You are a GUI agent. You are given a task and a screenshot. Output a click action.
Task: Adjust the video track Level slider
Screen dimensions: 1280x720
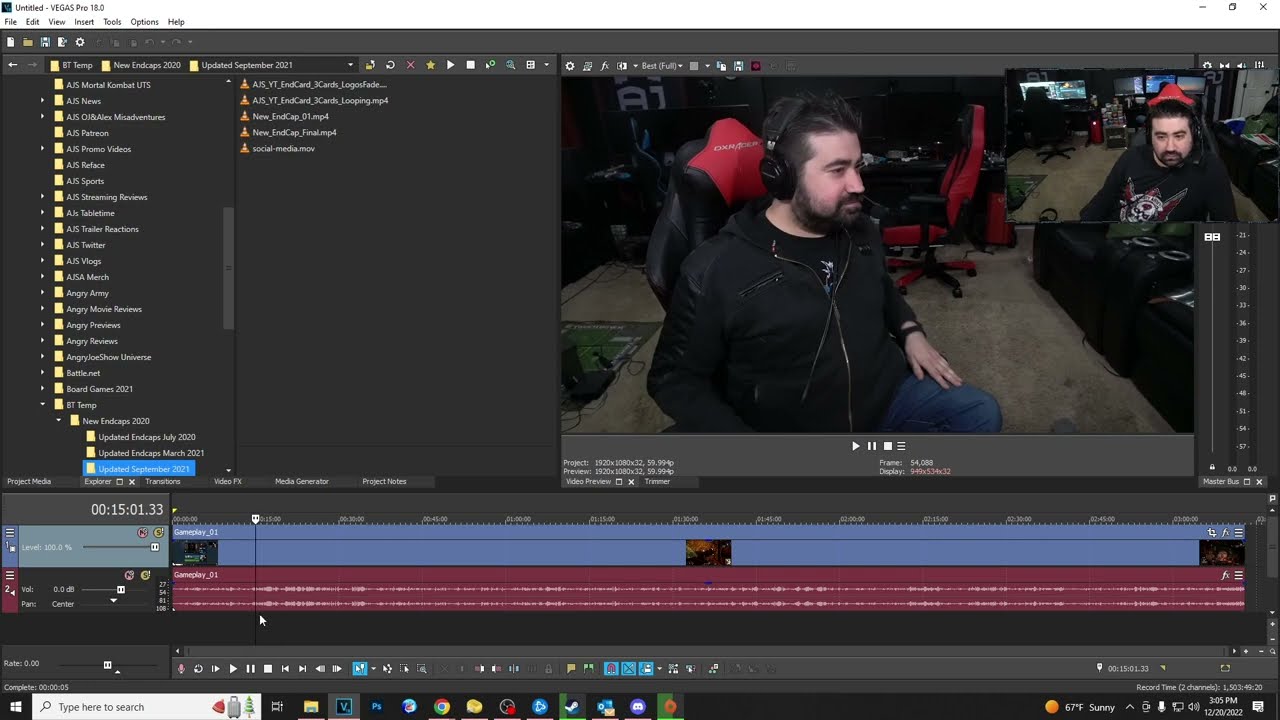coord(154,547)
